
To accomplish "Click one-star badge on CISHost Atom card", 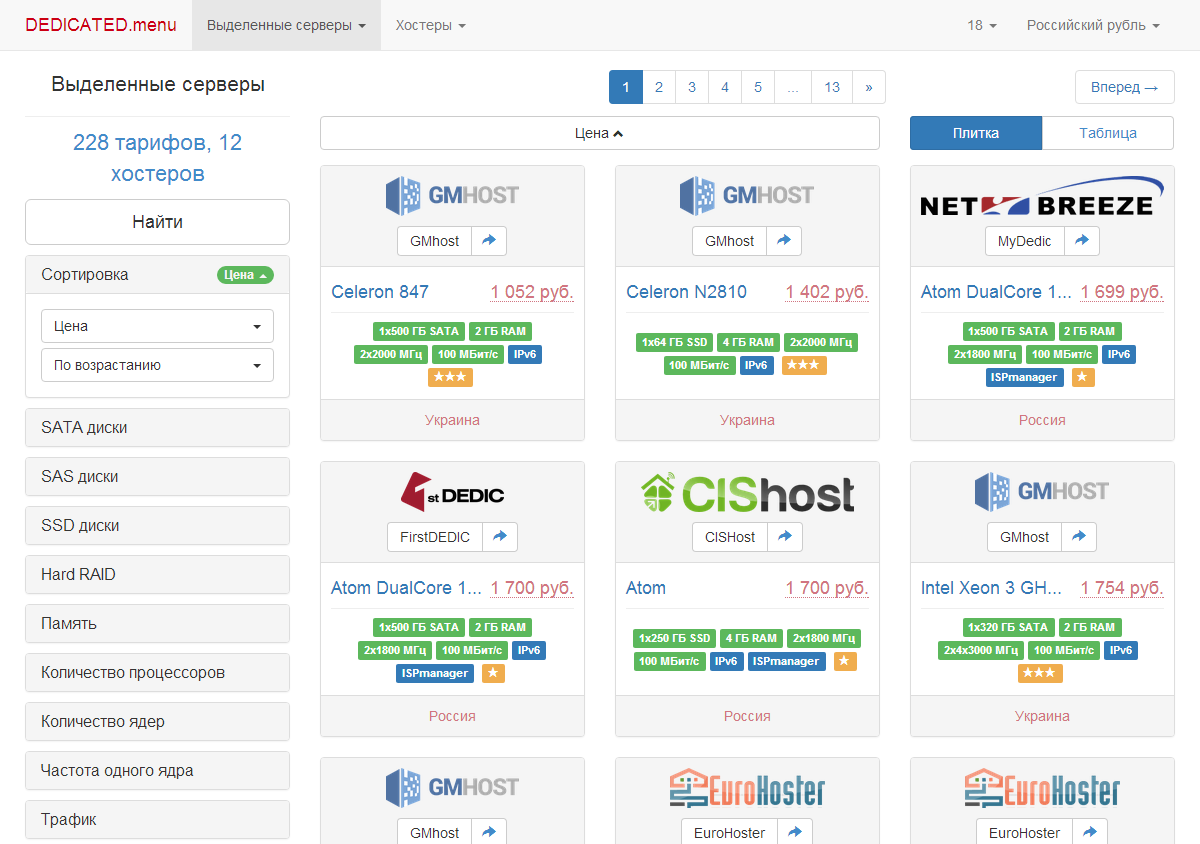I will coord(845,661).
